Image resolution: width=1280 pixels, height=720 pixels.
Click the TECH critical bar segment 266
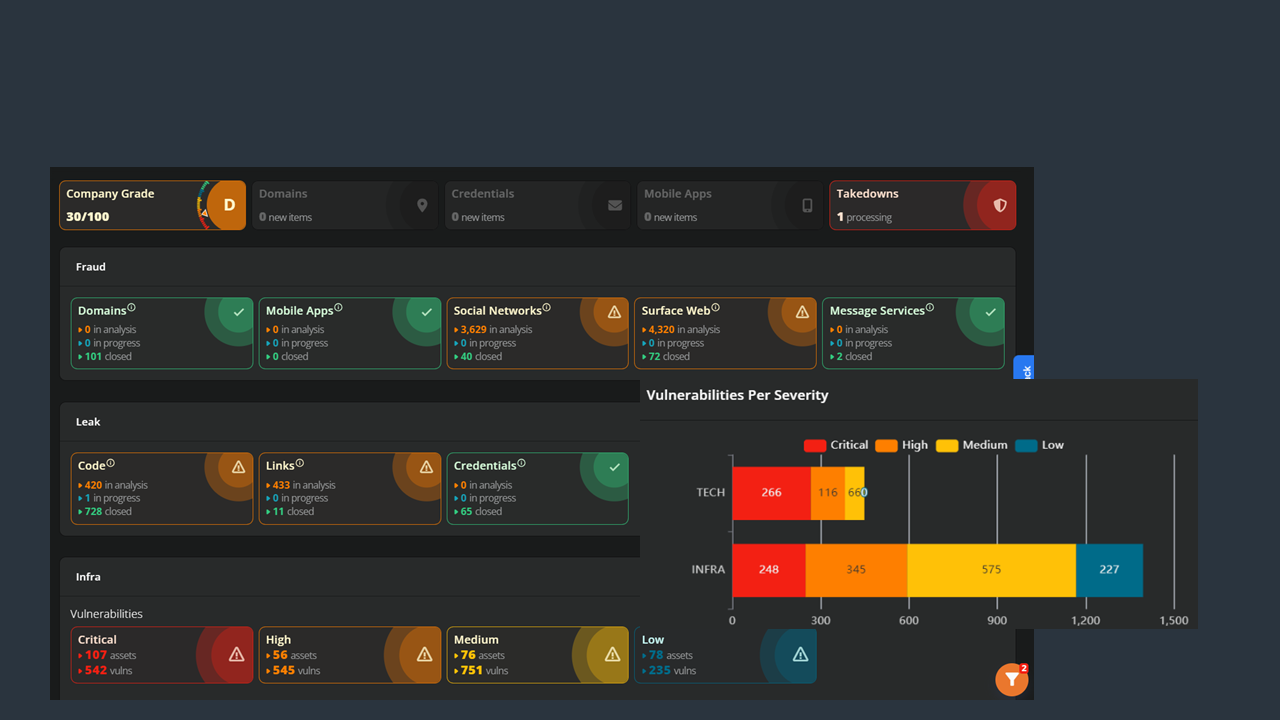[771, 492]
